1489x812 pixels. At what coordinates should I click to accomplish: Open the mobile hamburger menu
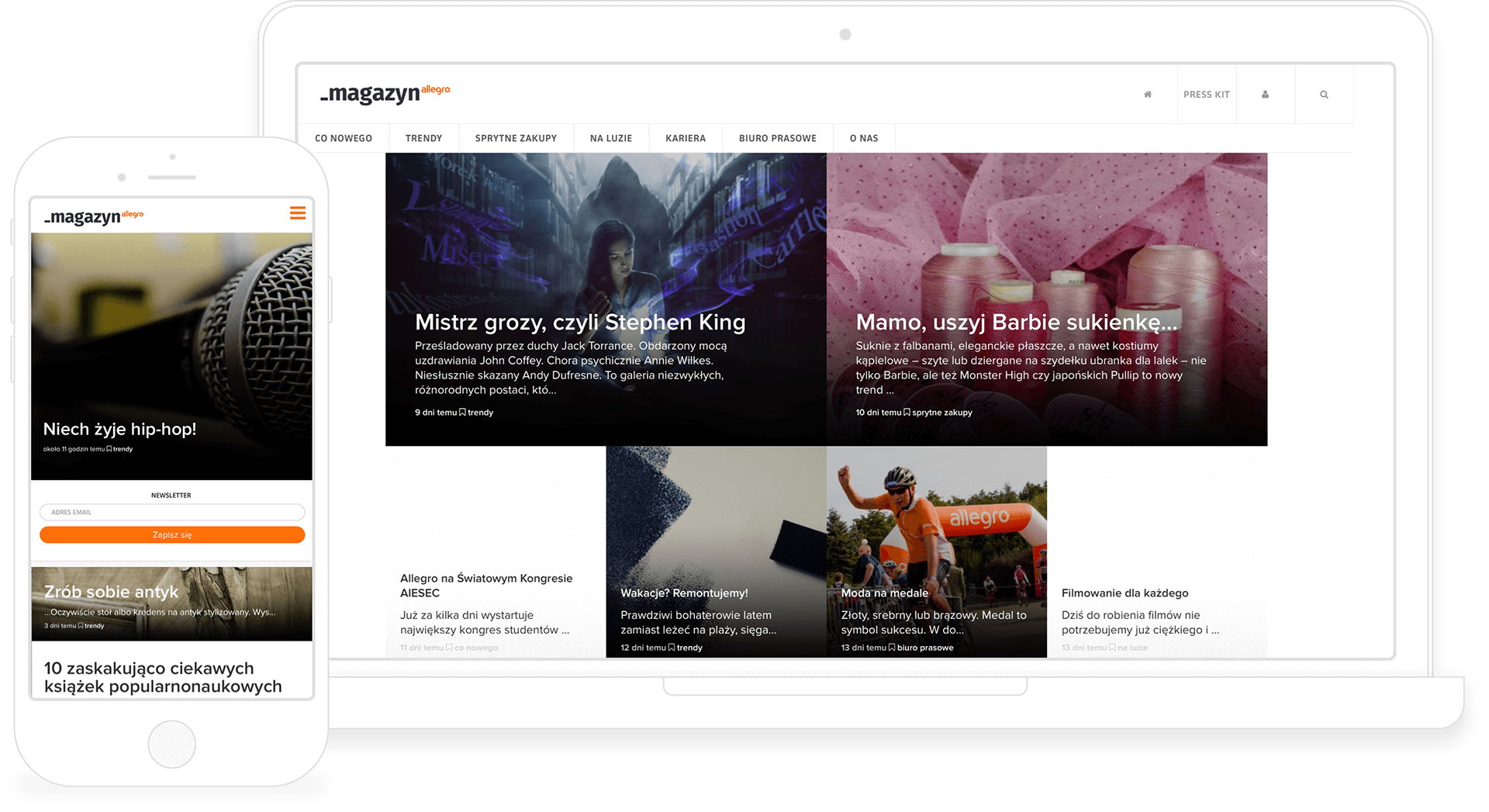click(x=298, y=213)
